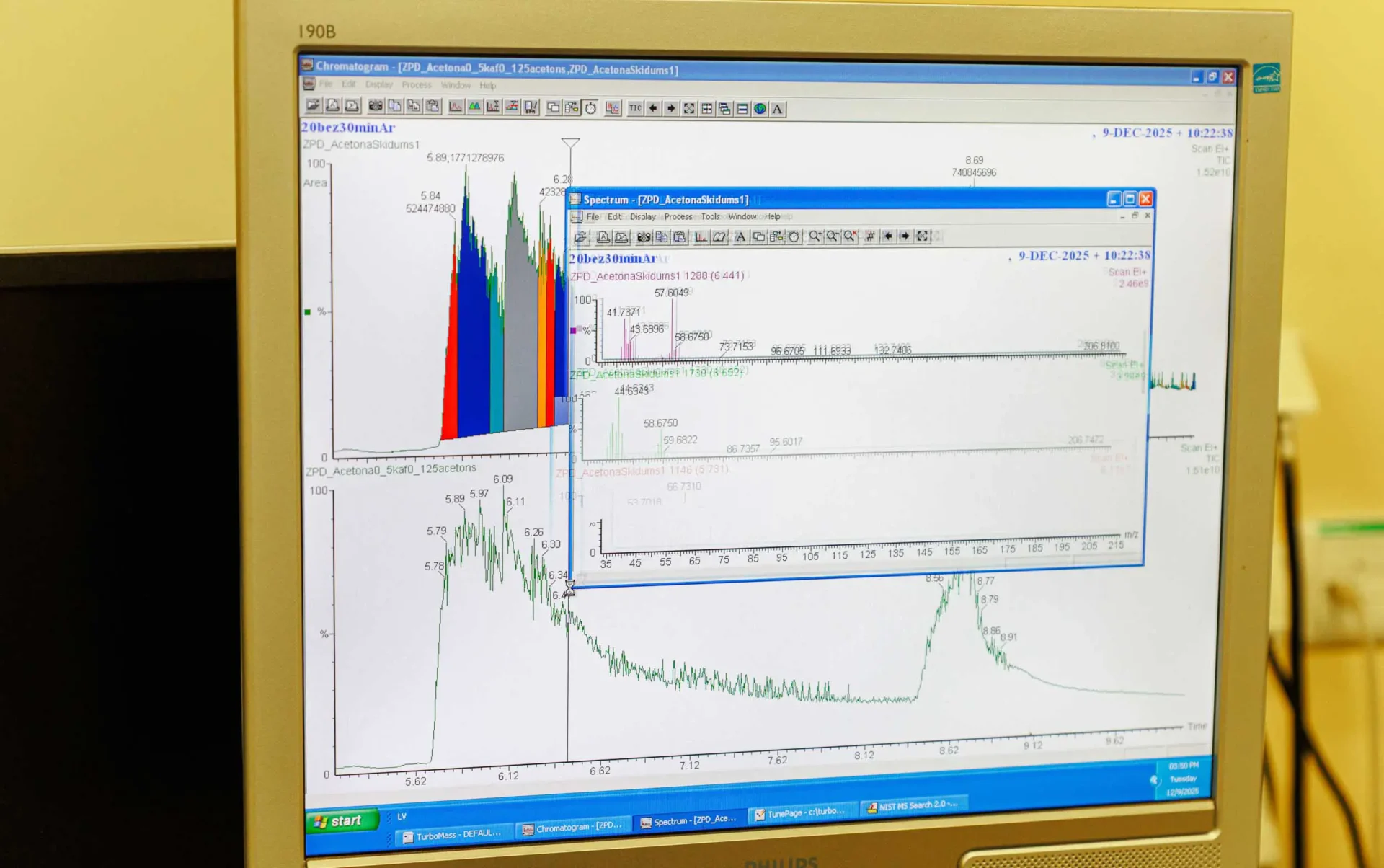The width and height of the screenshot is (1384, 868).
Task: Click the triangle cursor marker above upper chromatogram
Action: coord(570,143)
